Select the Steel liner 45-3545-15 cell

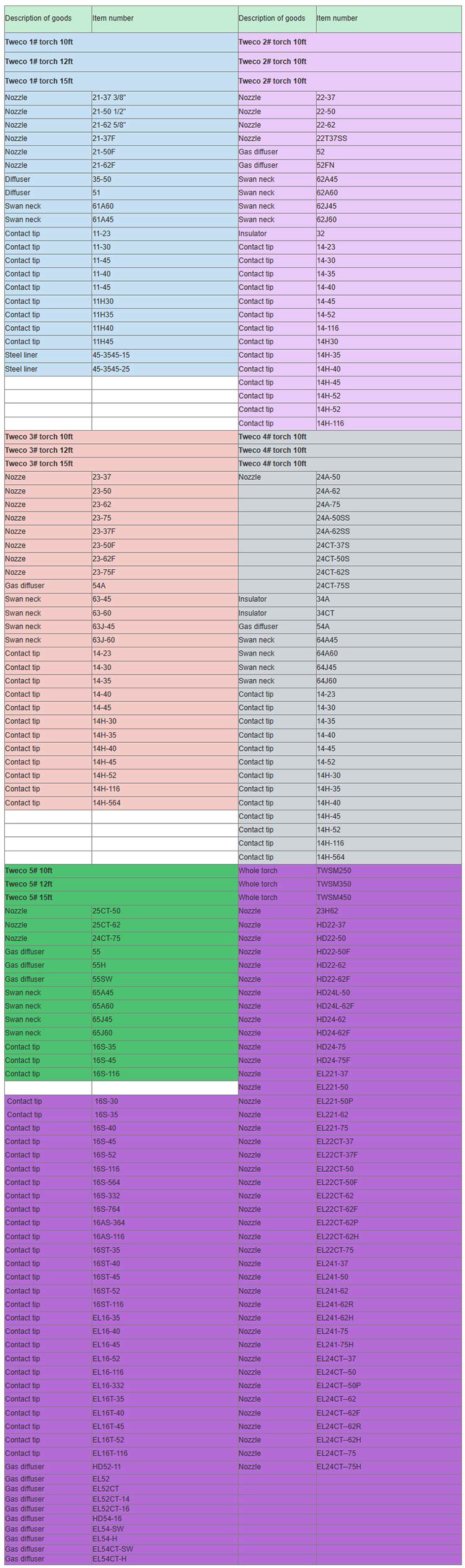(x=111, y=355)
